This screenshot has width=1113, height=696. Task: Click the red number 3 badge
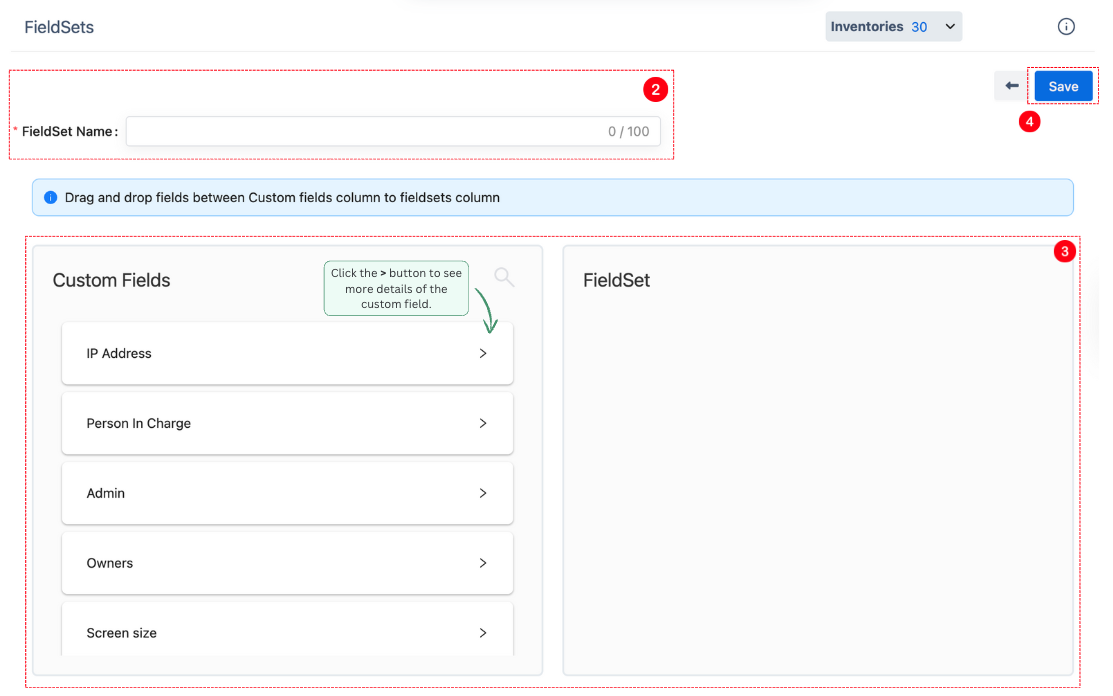[1065, 252]
